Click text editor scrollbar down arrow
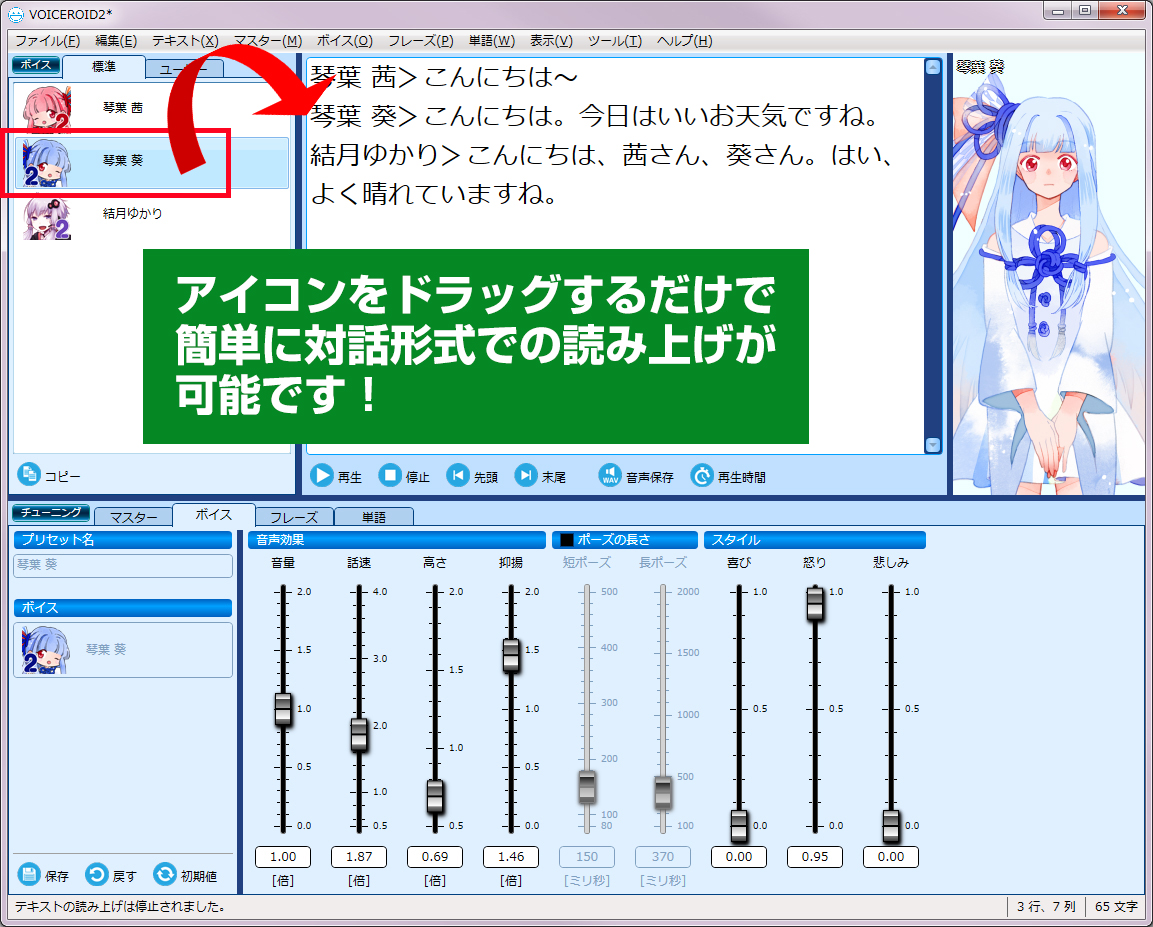The height and width of the screenshot is (927, 1153). pyautogui.click(x=932, y=445)
